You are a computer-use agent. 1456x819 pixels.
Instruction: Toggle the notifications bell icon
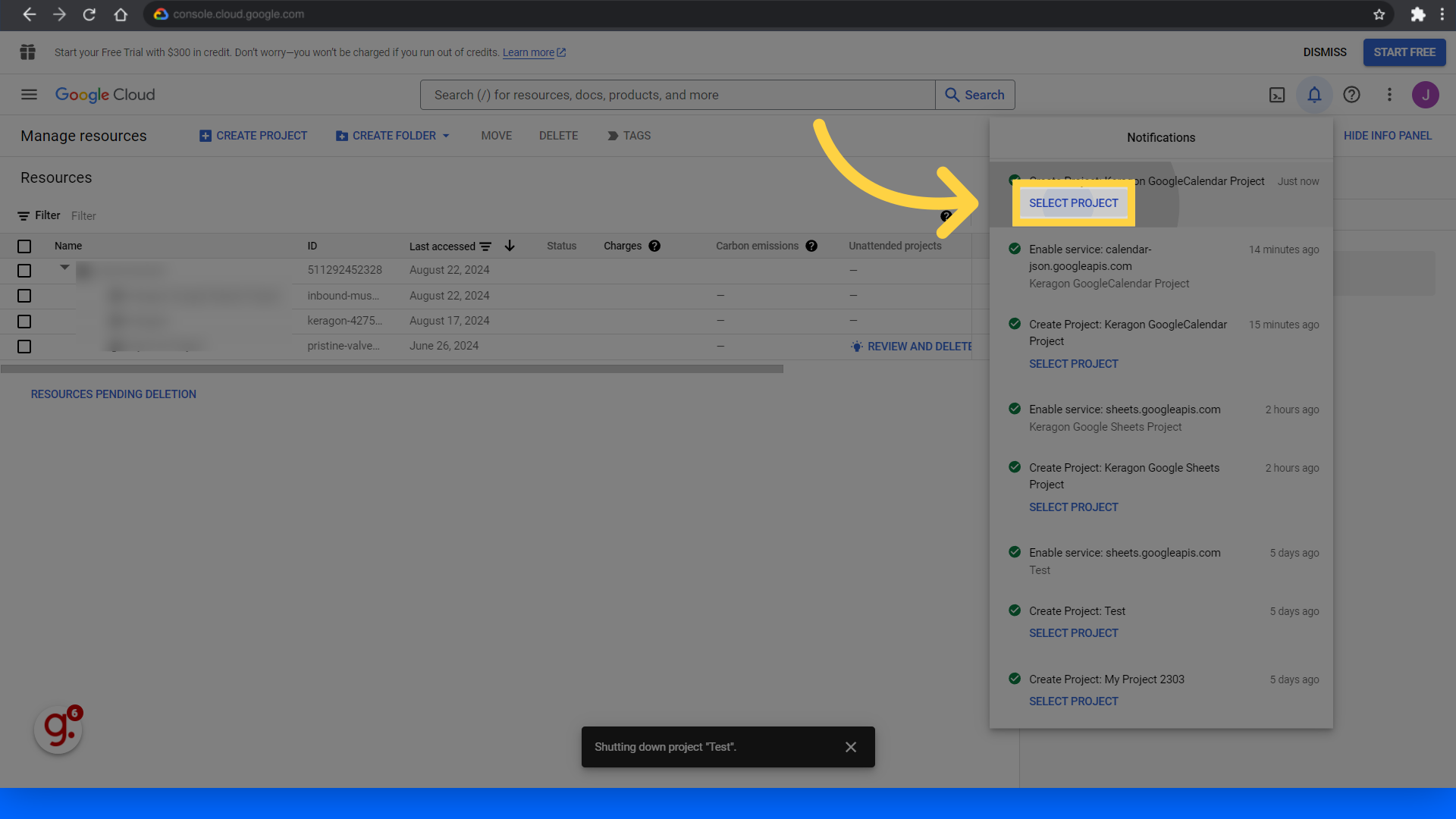(1314, 95)
